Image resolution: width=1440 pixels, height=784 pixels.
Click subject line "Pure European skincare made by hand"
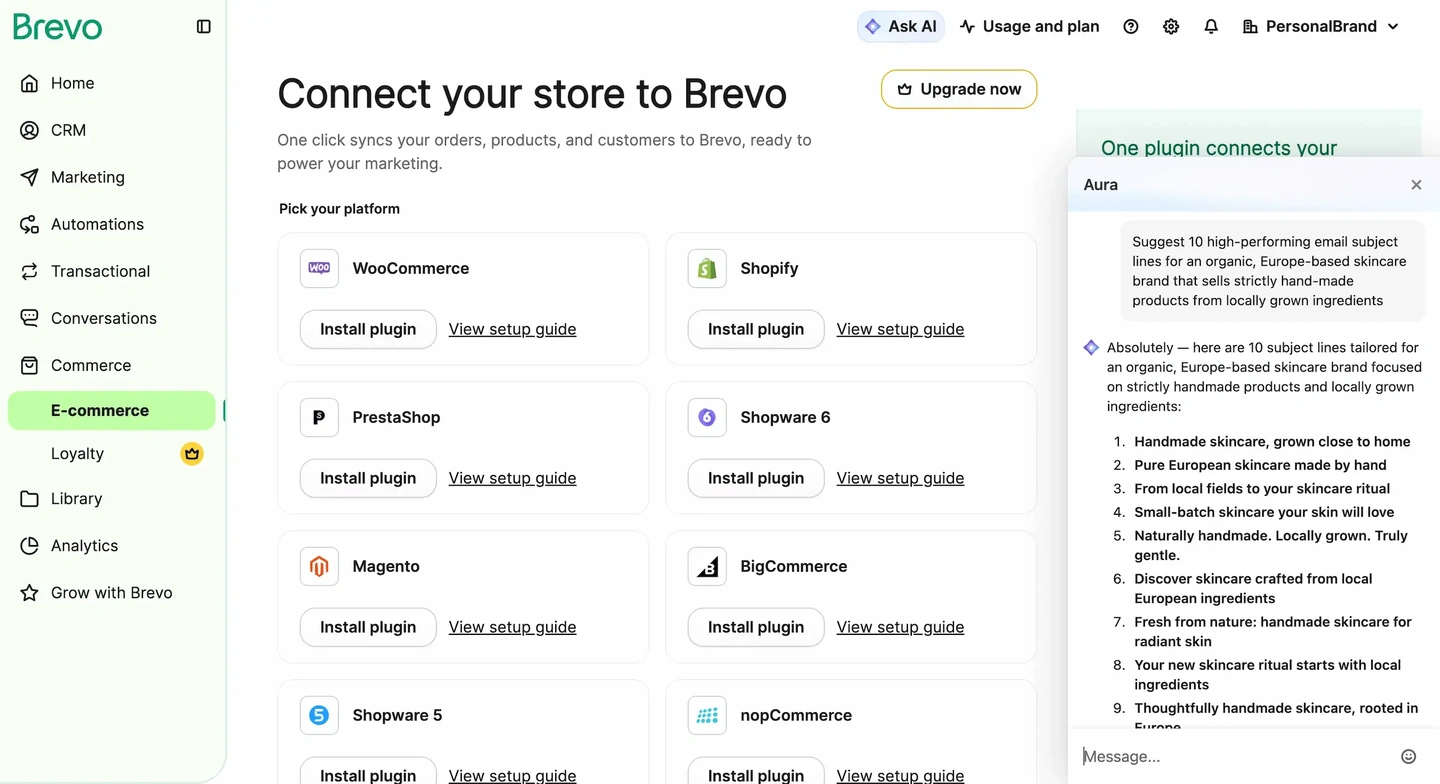(x=1260, y=465)
